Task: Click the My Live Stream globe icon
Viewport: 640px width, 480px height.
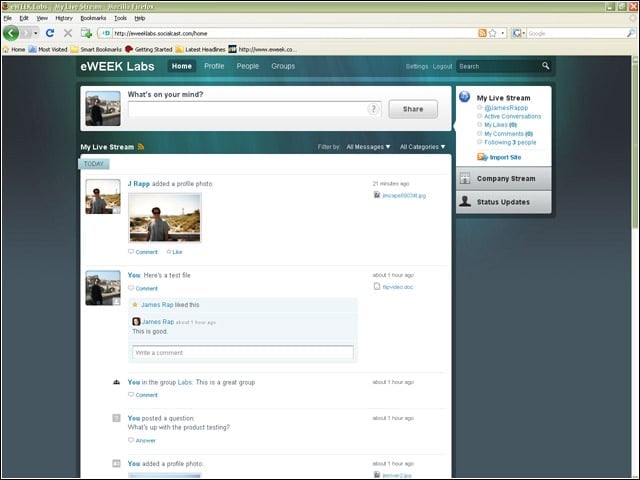Action: [x=464, y=97]
